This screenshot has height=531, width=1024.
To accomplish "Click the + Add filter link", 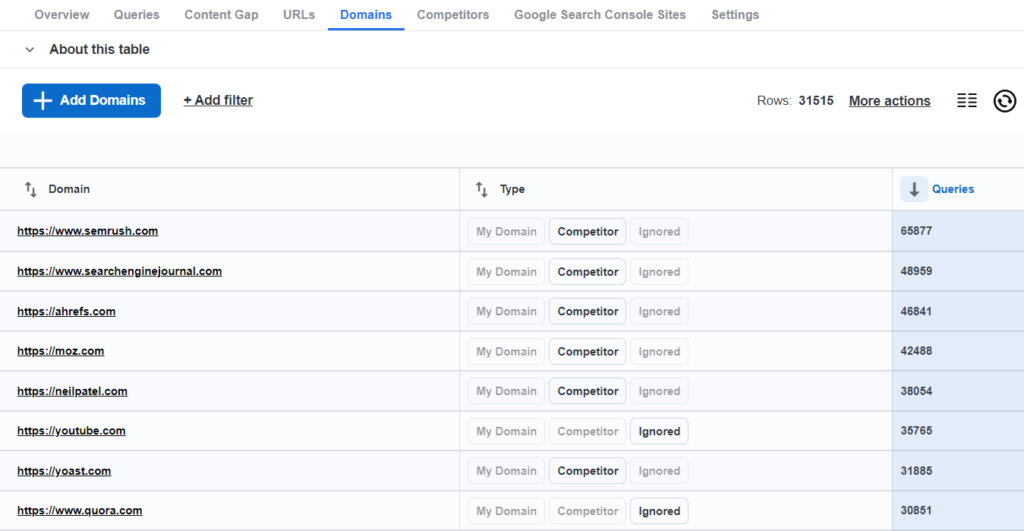I will coord(218,101).
